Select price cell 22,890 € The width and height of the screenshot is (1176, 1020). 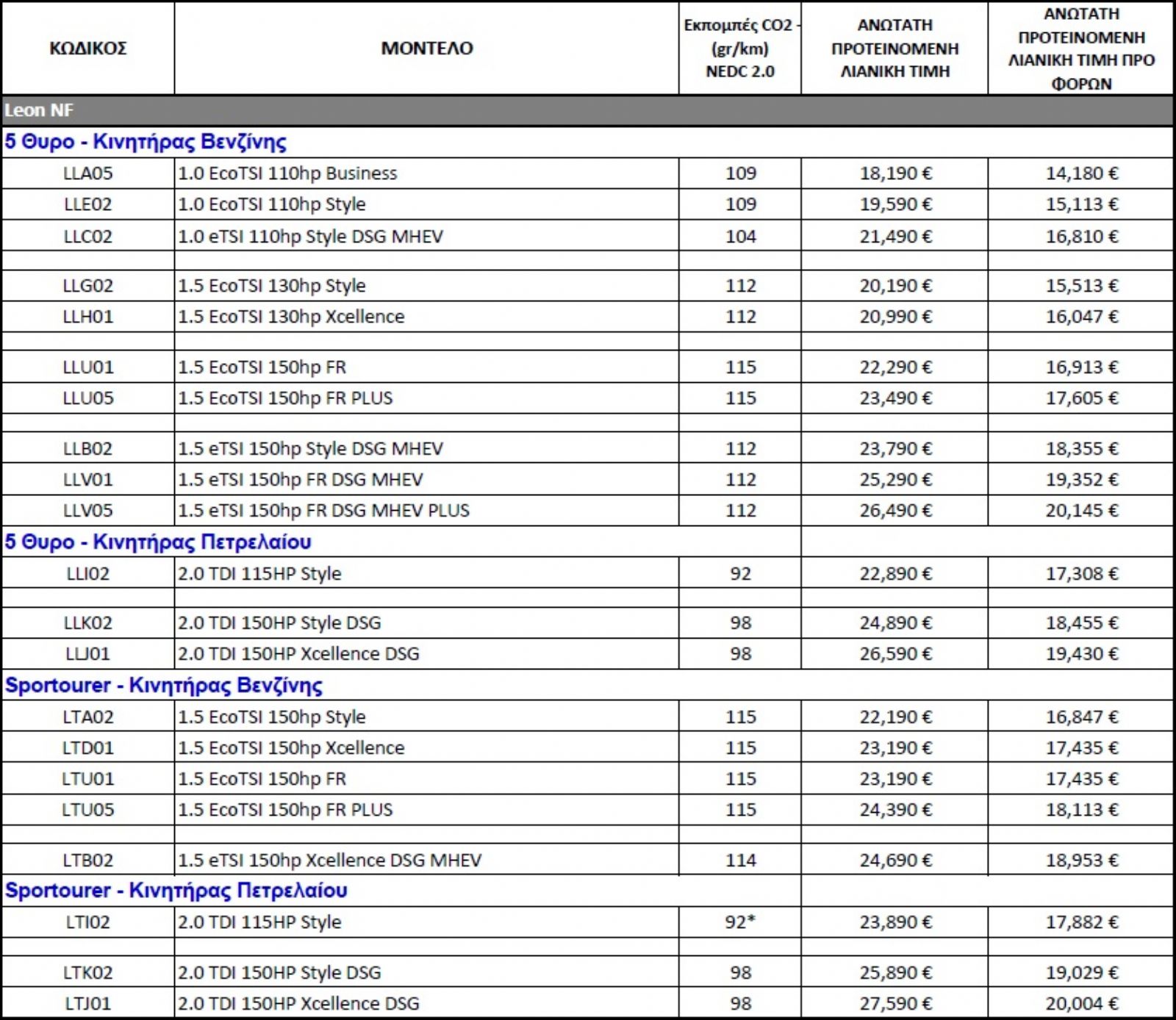(894, 574)
